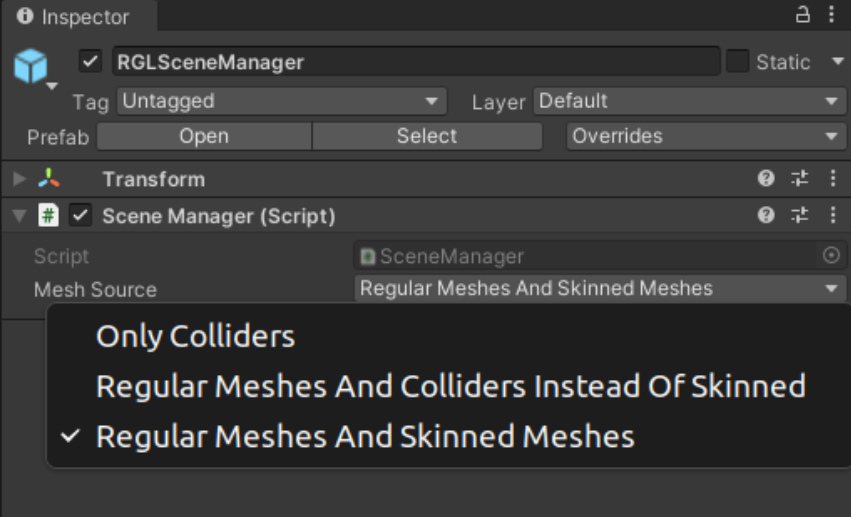Open Scene Manager more options menu
The height and width of the screenshot is (517, 851).
pyautogui.click(x=832, y=215)
